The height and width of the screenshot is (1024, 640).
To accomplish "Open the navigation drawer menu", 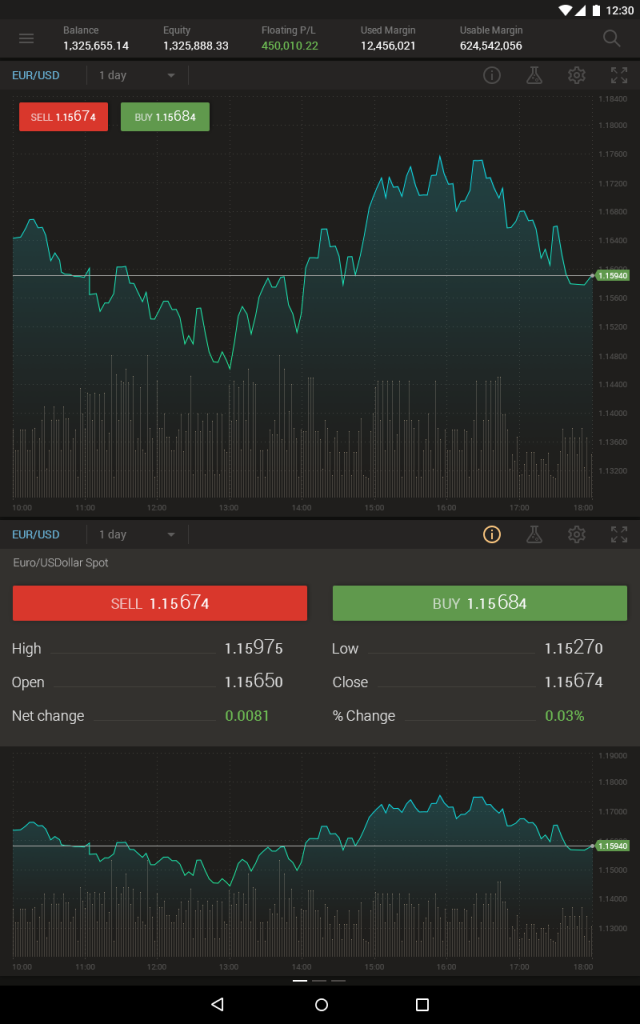I will (25, 38).
